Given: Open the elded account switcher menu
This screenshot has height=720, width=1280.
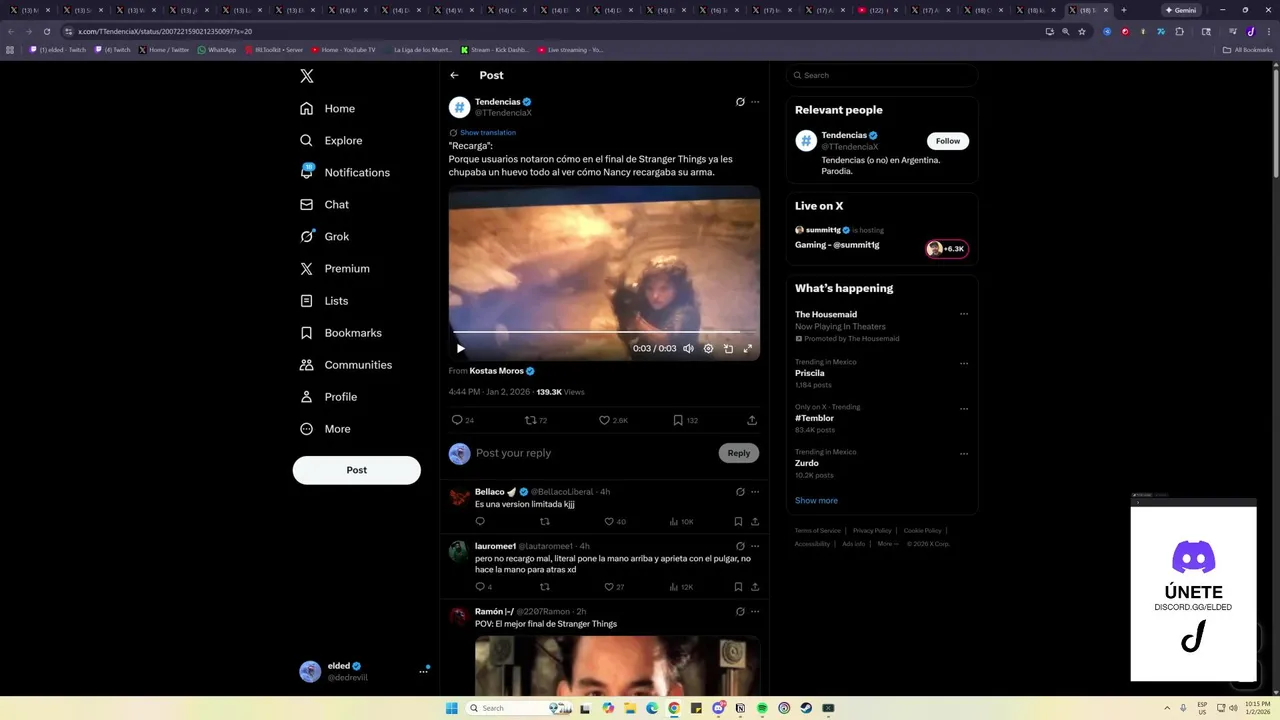Looking at the screenshot, I should 364,671.
